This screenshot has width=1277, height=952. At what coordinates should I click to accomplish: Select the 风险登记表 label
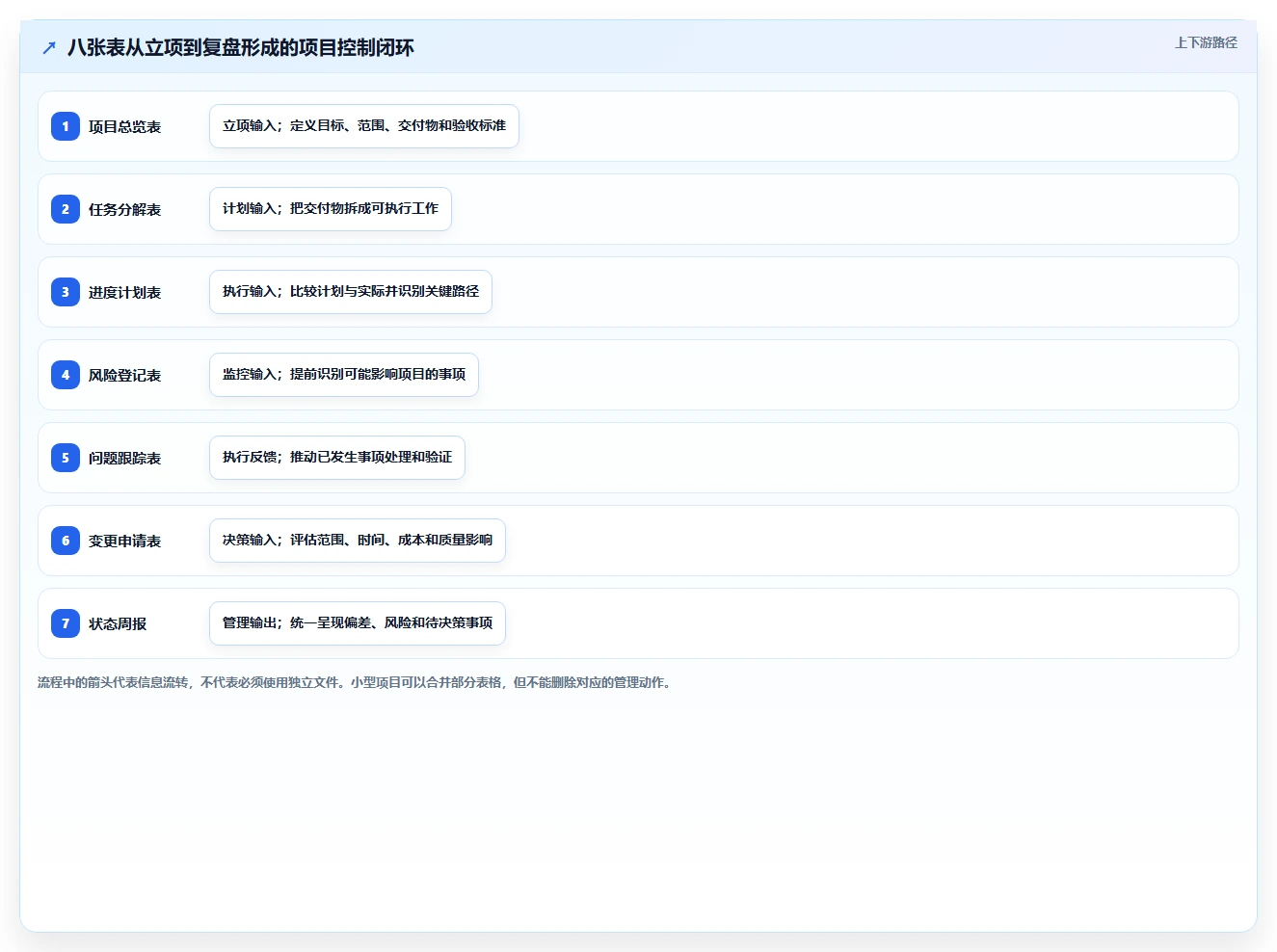(x=125, y=375)
